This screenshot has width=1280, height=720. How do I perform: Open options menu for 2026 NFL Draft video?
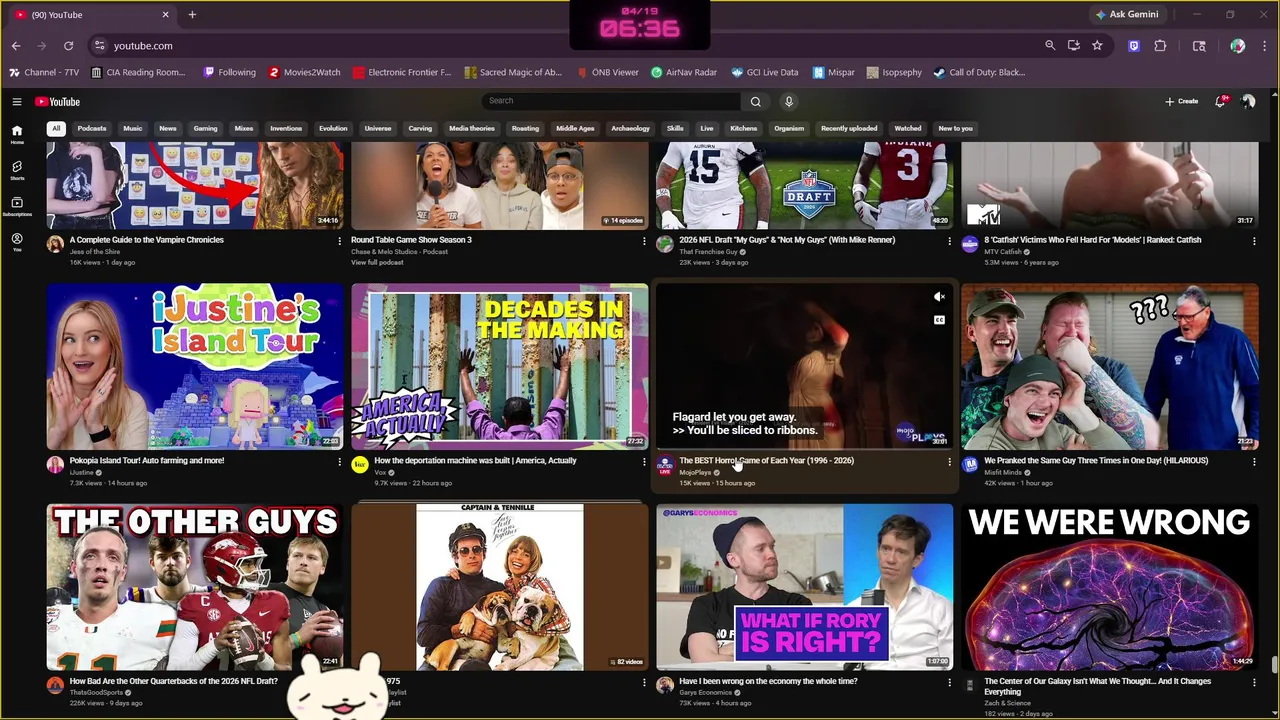pos(949,241)
